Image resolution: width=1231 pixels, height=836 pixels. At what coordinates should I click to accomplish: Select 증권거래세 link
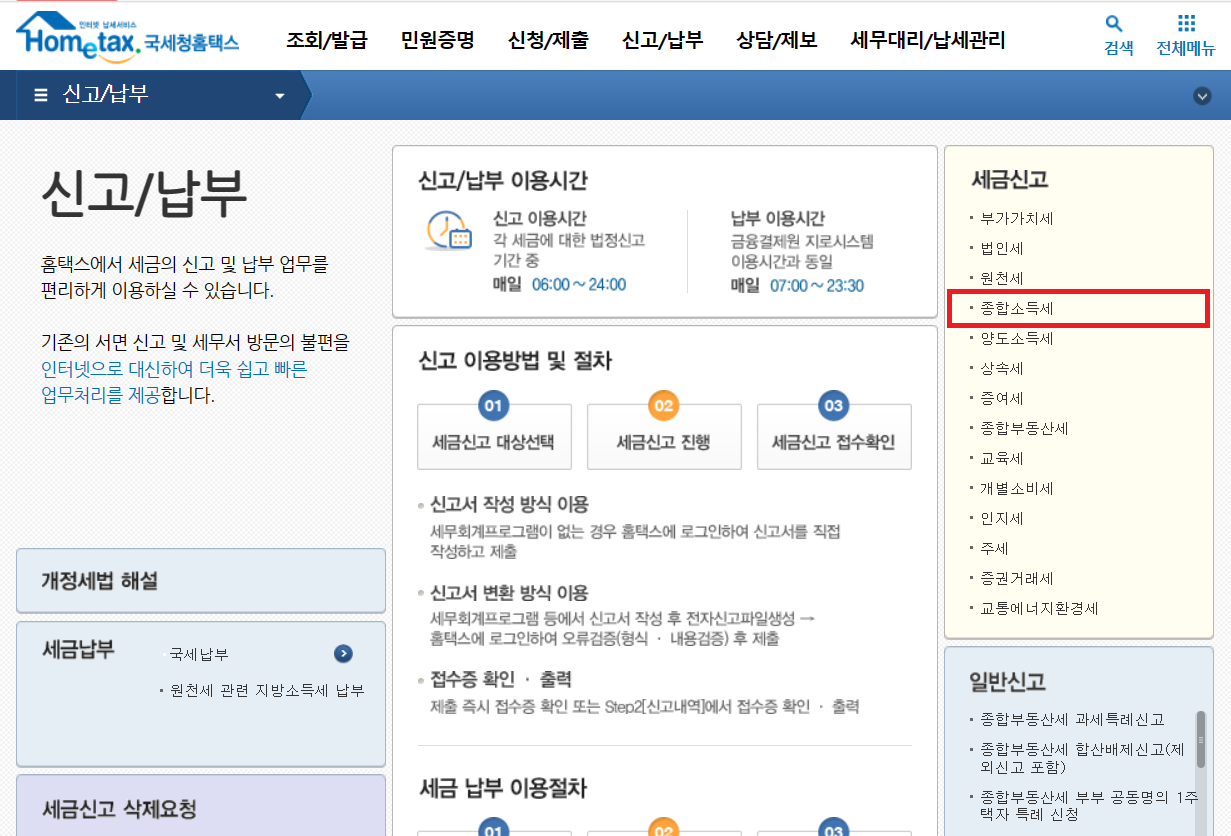pyautogui.click(x=1017, y=578)
